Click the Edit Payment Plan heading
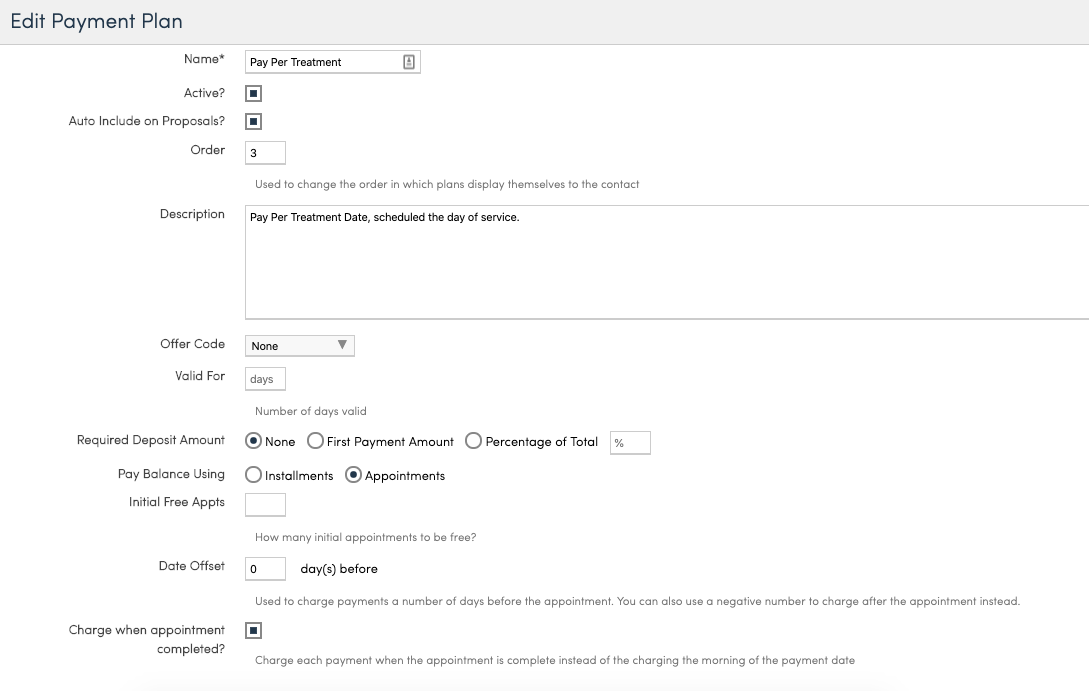Viewport: 1089px width, 691px height. click(x=96, y=21)
